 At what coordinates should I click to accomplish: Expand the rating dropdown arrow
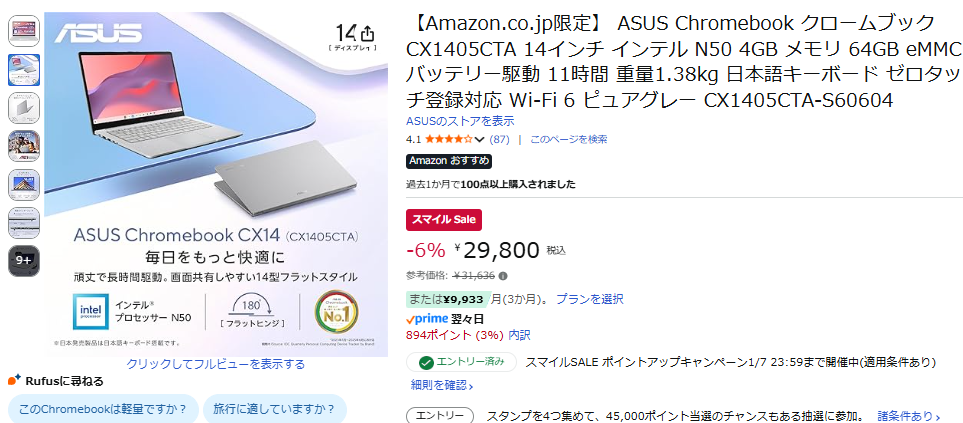[x=480, y=139]
